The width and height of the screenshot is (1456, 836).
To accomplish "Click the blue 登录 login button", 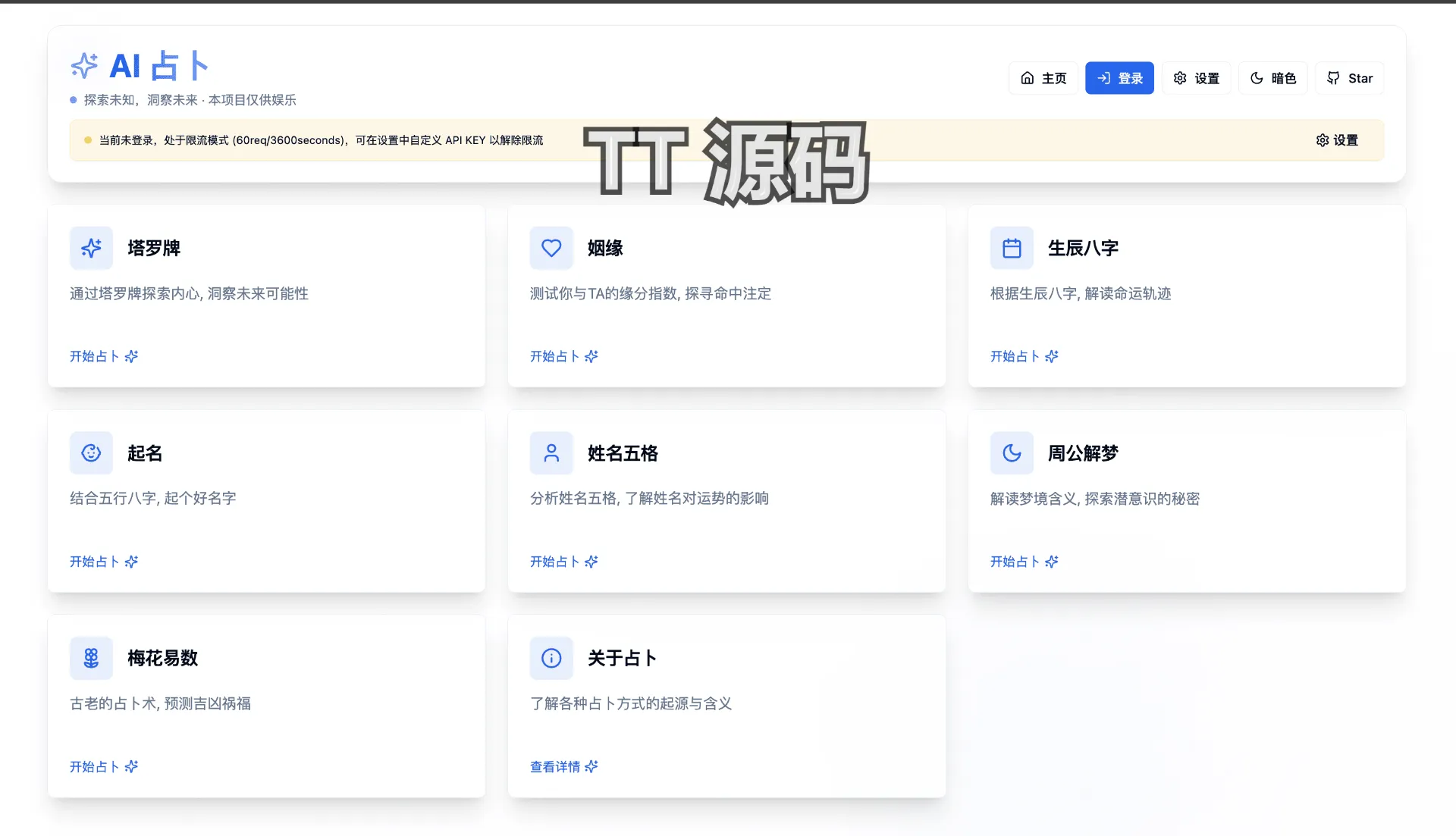I will tap(1119, 78).
